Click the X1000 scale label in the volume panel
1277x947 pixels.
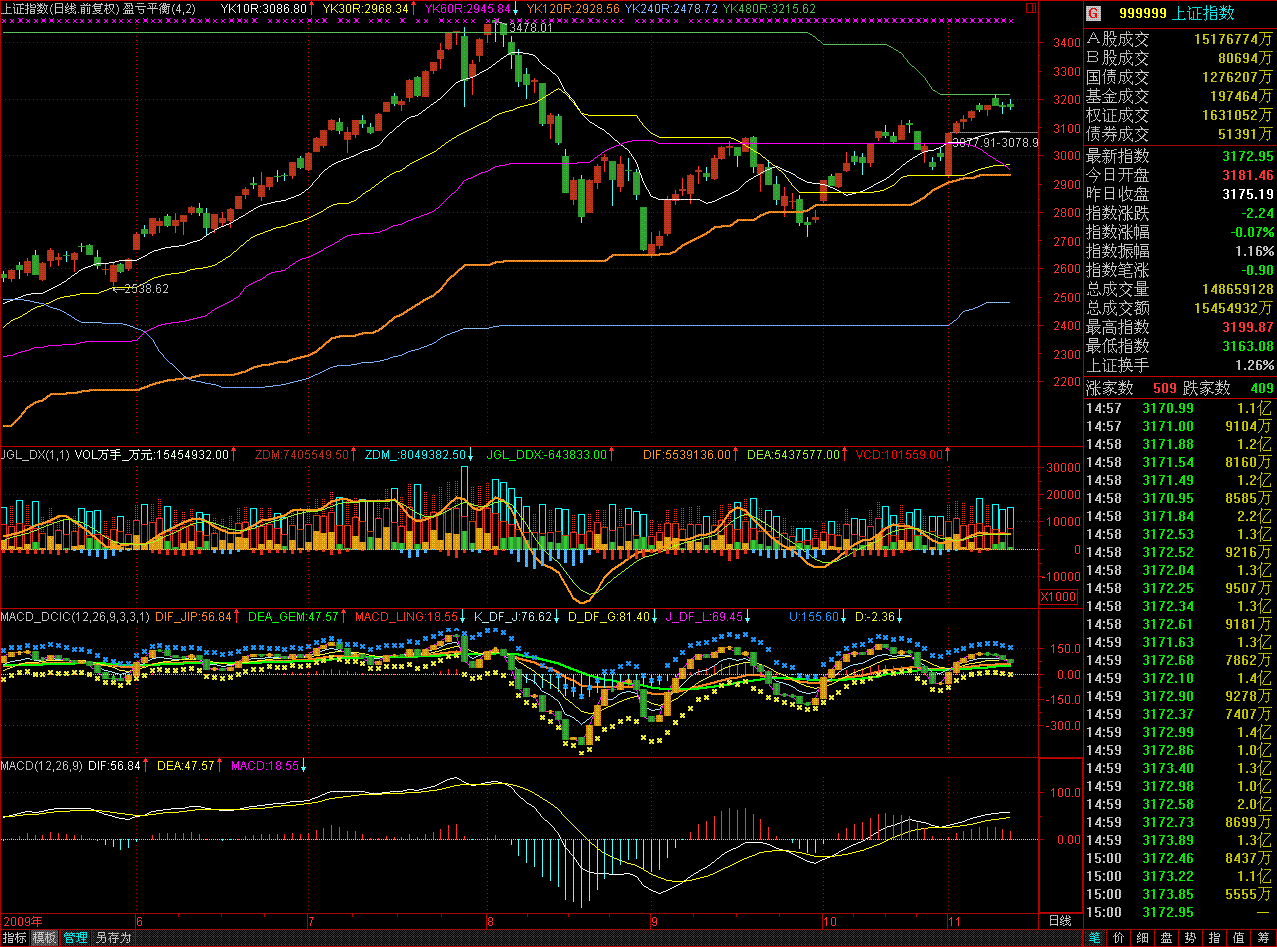pyautogui.click(x=1058, y=597)
